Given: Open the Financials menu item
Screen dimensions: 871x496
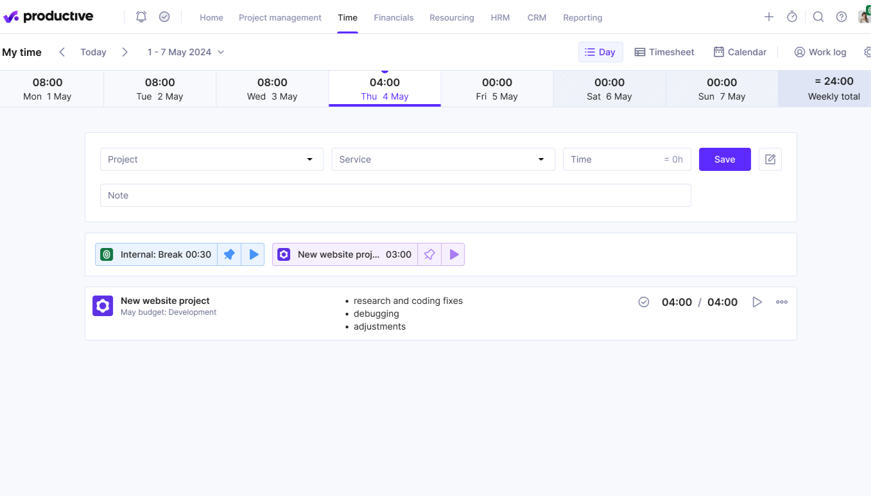Looking at the screenshot, I should tap(393, 18).
